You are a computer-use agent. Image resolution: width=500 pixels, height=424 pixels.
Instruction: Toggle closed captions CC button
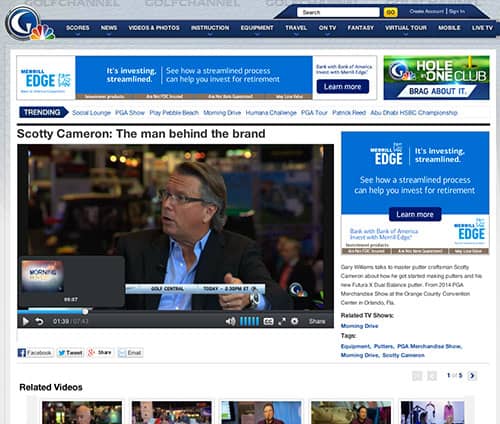[268, 321]
